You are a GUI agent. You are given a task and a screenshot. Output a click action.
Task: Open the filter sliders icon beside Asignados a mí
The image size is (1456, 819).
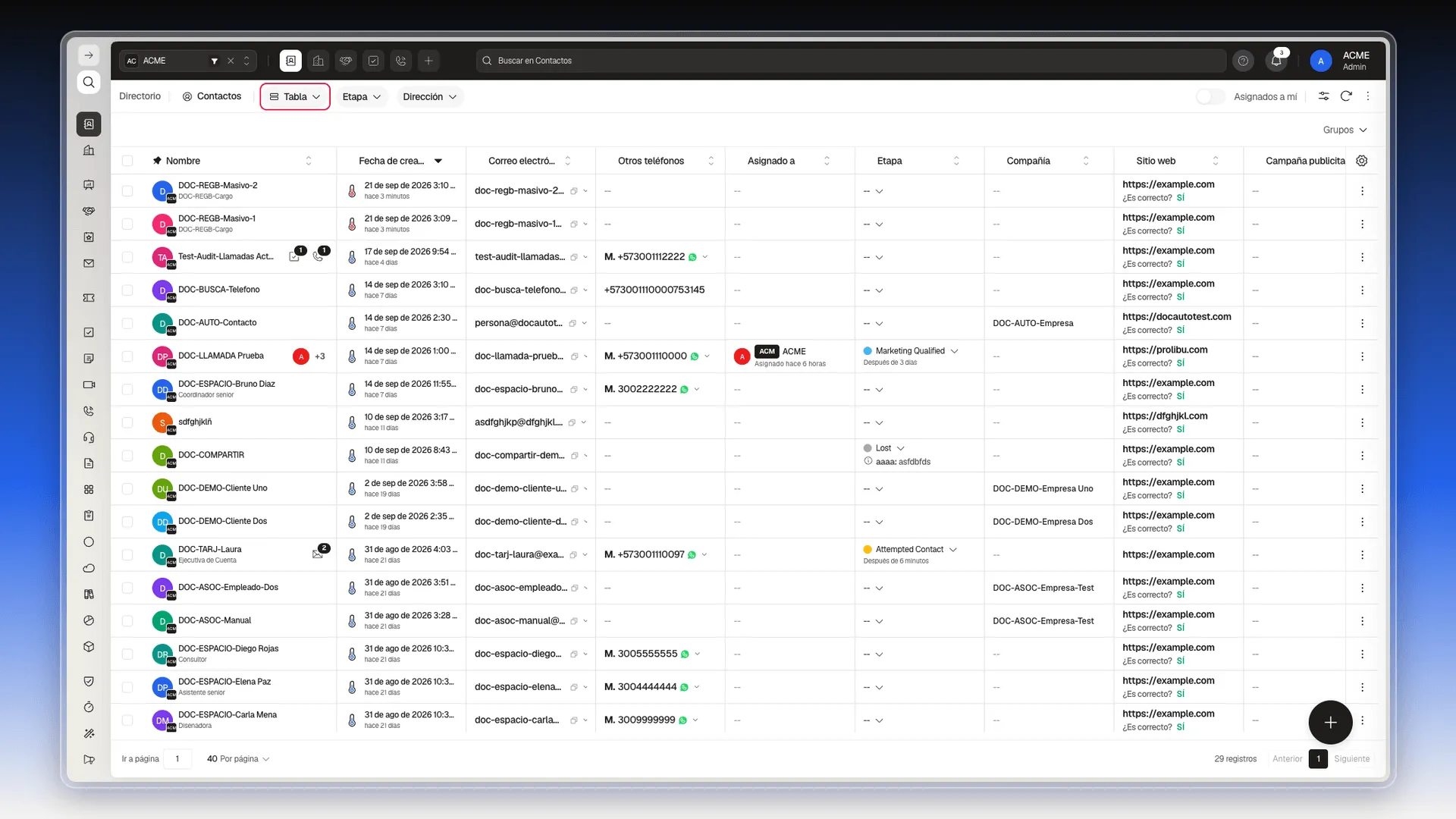(1323, 96)
